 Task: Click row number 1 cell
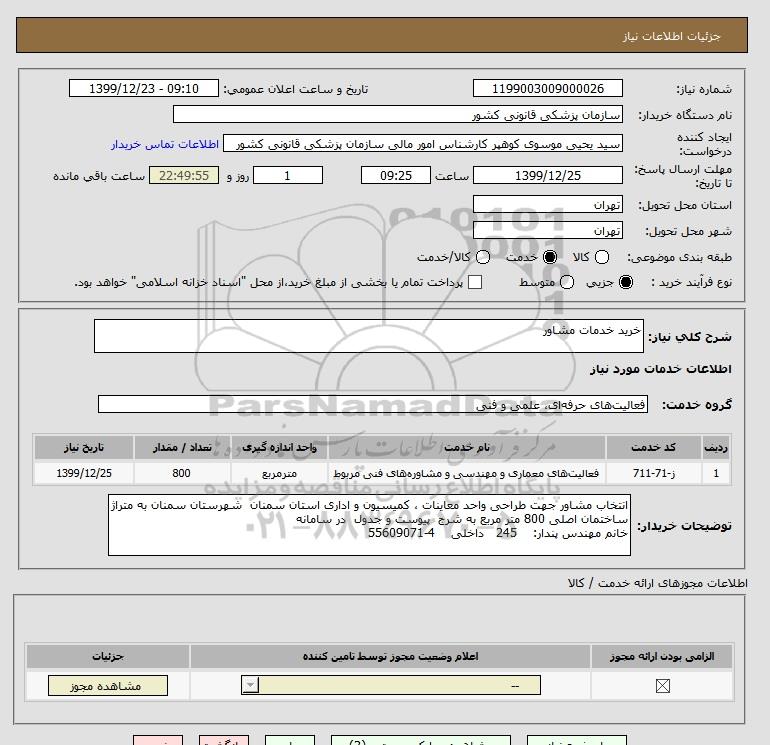point(716,473)
